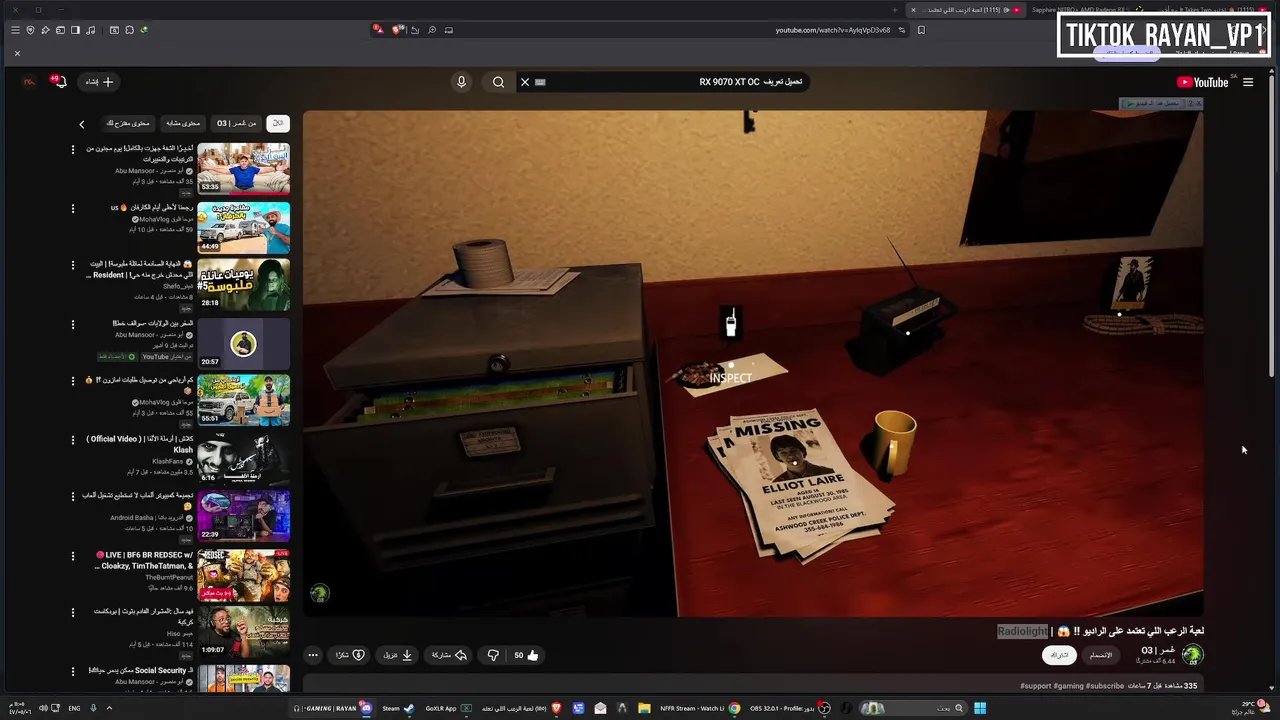Open the 55:51 Amazon delivery video thumbnail

(243, 400)
